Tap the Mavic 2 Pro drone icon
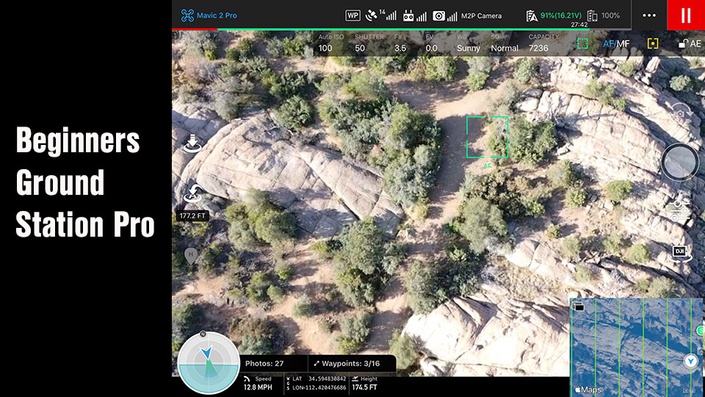Image resolution: width=705 pixels, height=397 pixels. (187, 15)
